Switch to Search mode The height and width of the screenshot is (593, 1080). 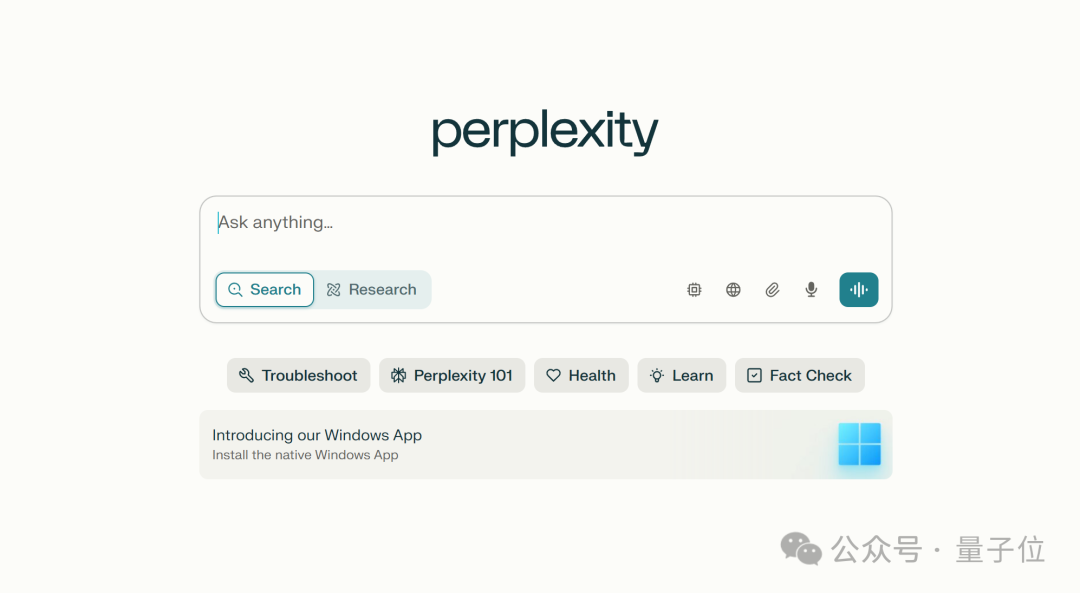click(x=264, y=289)
